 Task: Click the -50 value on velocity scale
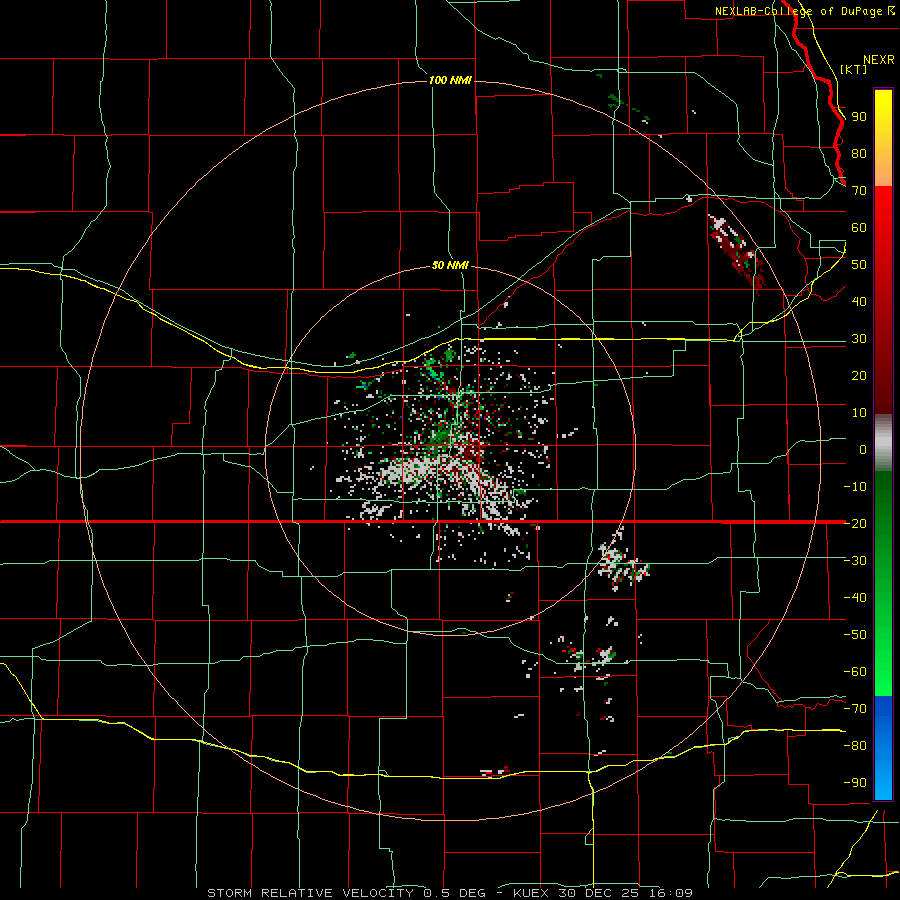tap(855, 634)
